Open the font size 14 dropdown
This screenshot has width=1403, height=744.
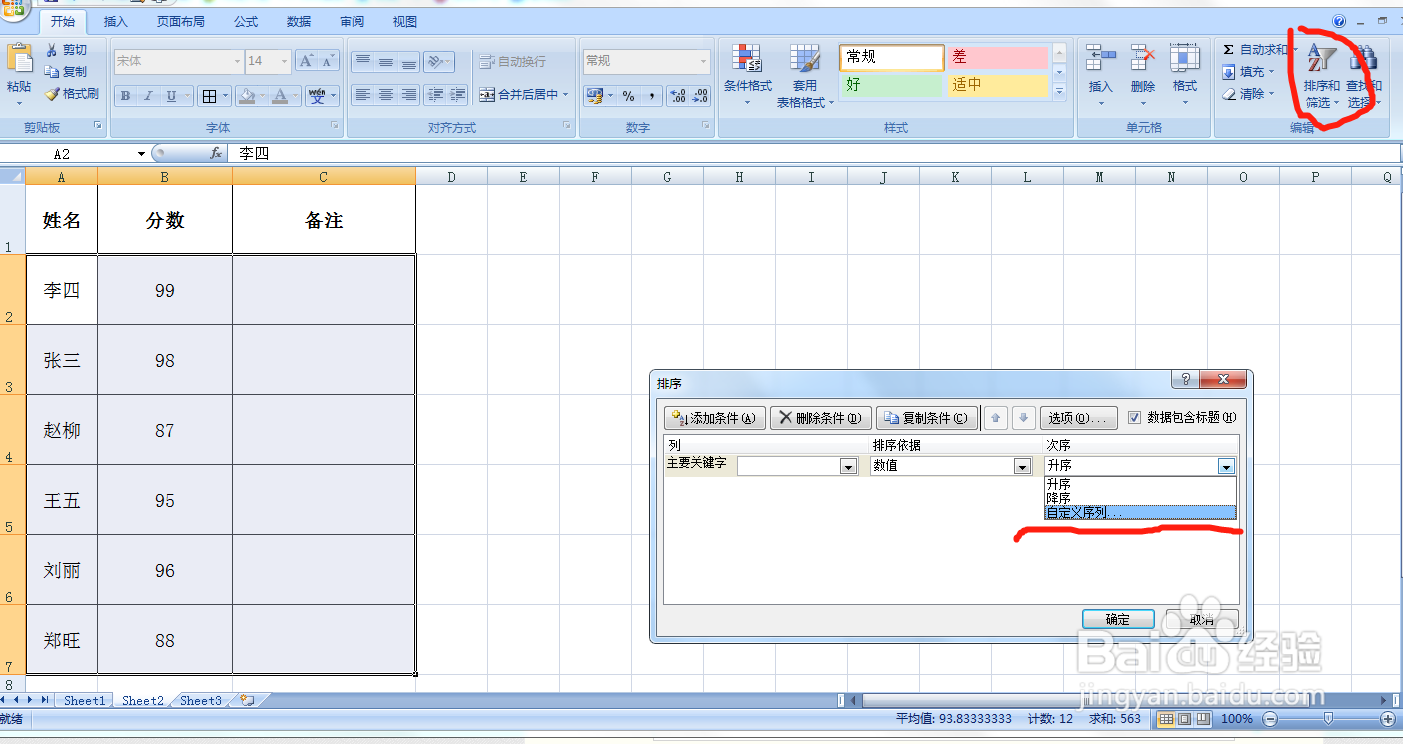285,61
